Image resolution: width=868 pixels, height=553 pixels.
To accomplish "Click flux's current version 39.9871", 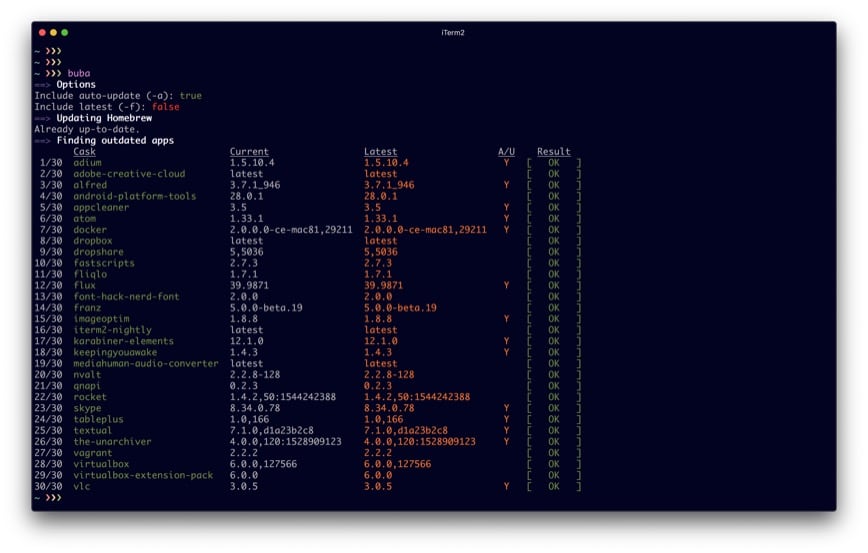I will pos(249,285).
